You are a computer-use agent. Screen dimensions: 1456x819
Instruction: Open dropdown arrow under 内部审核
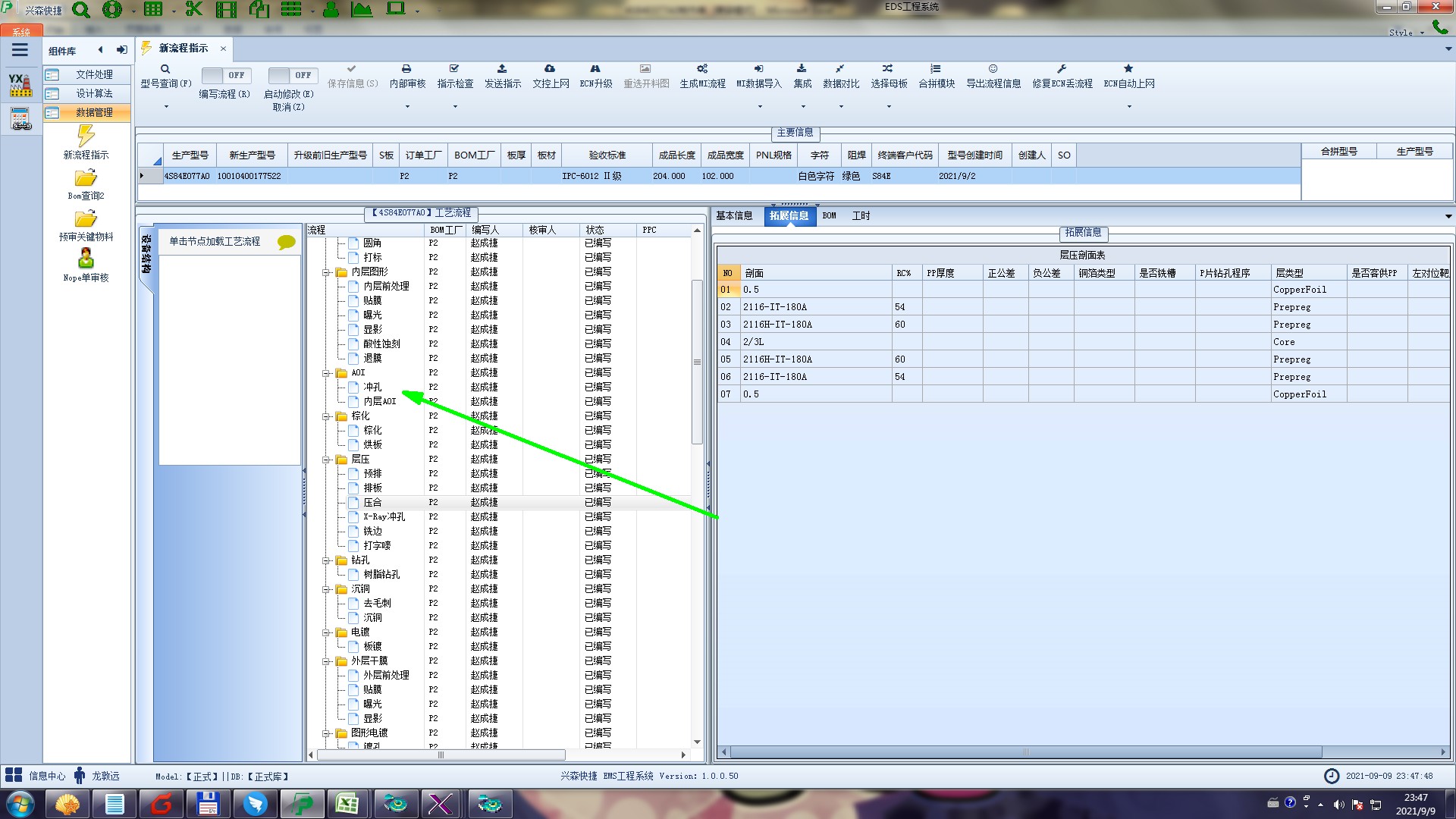pyautogui.click(x=407, y=106)
